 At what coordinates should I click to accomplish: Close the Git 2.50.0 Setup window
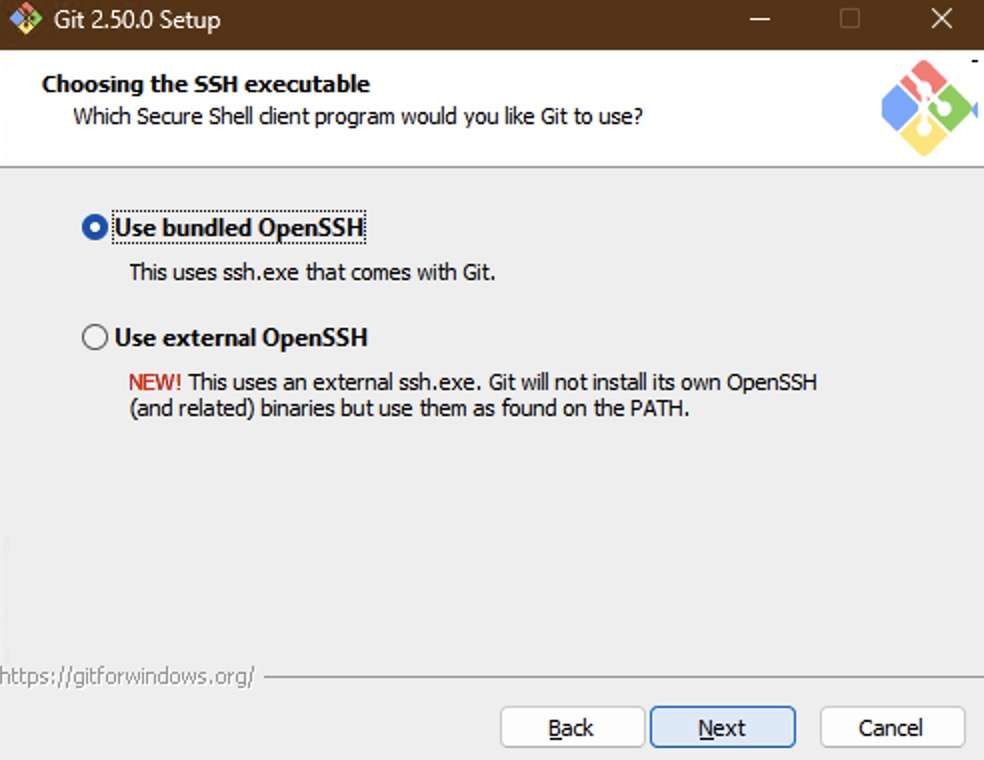coord(941,19)
